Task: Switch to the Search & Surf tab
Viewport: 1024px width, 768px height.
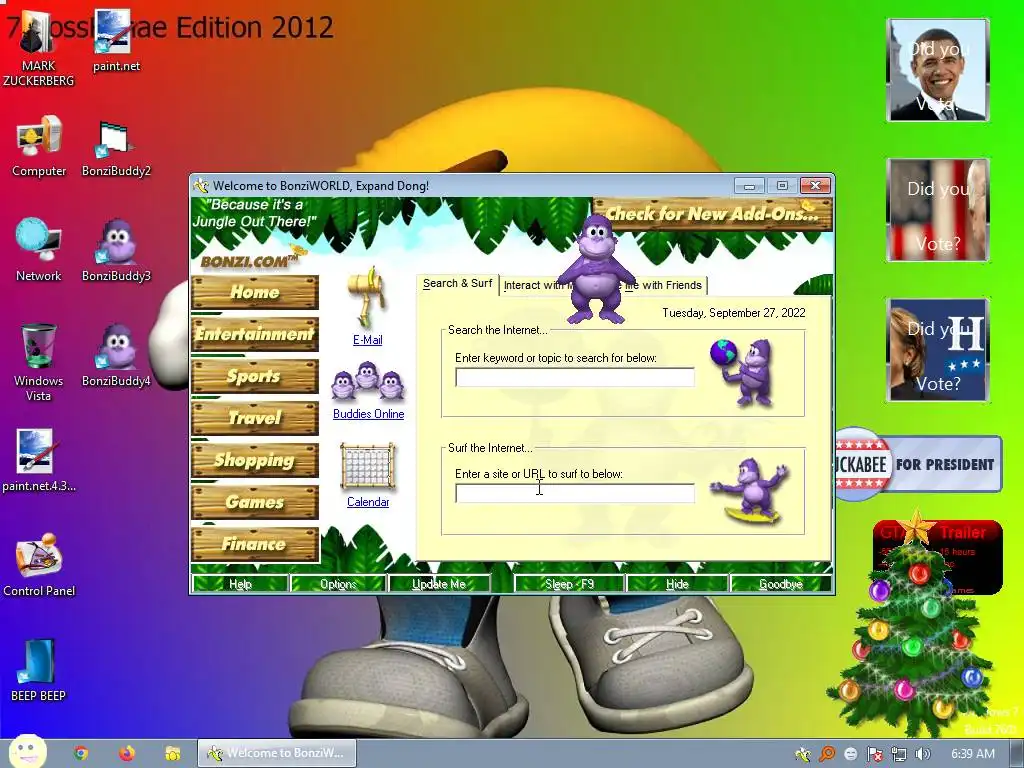Action: point(457,284)
